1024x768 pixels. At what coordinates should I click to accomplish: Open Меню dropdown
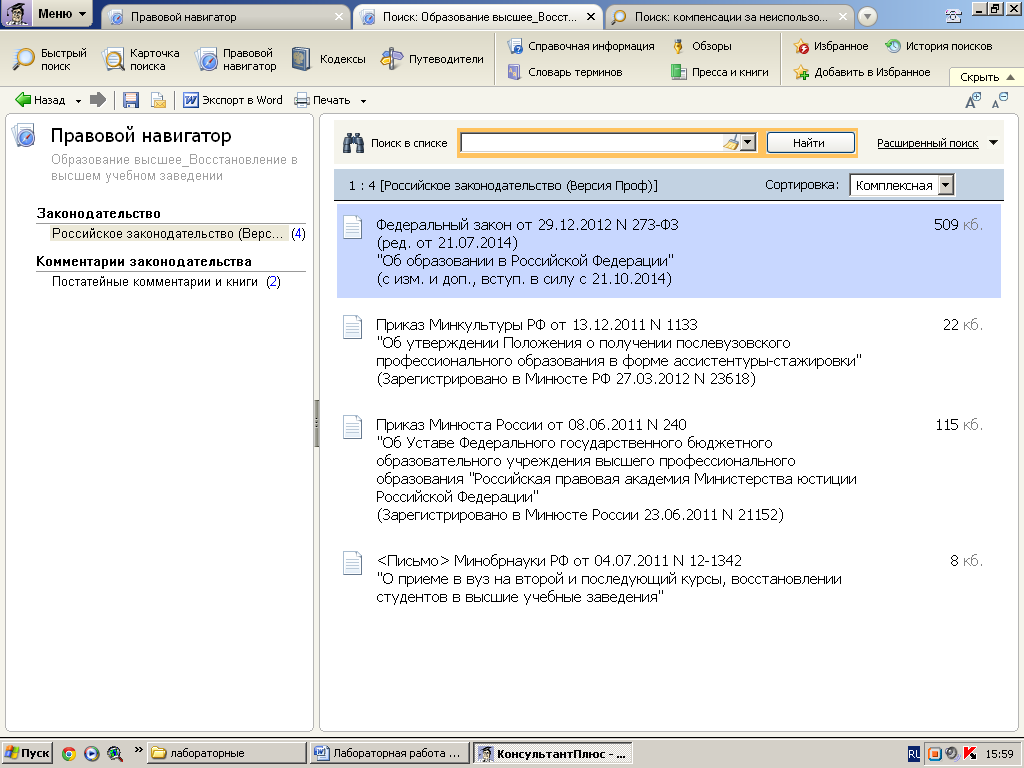point(46,14)
